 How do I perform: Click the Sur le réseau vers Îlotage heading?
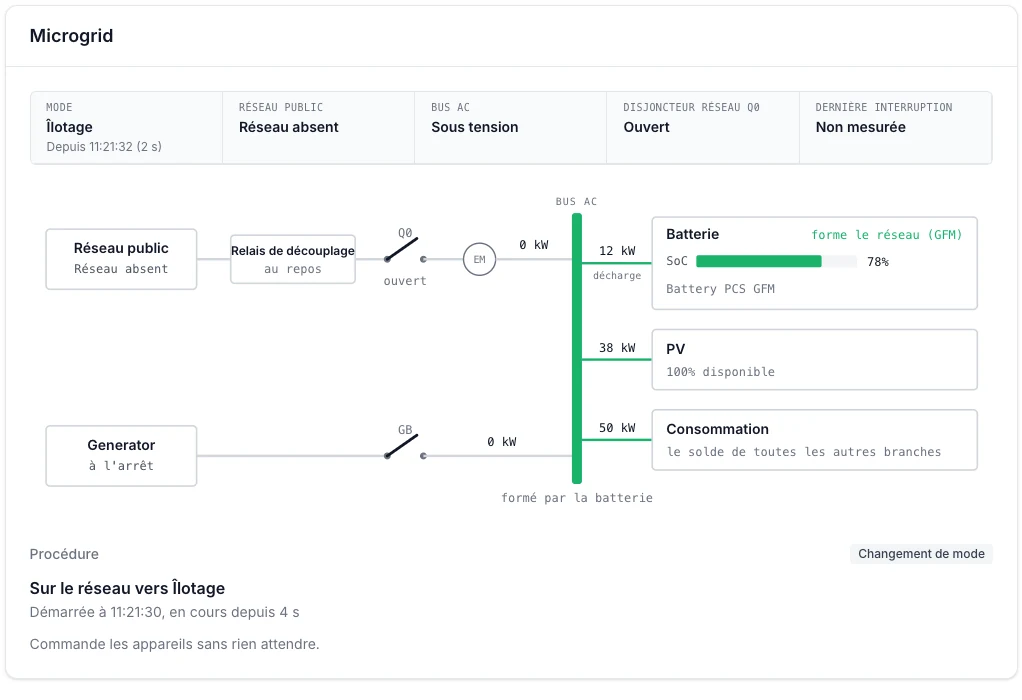click(x=127, y=589)
